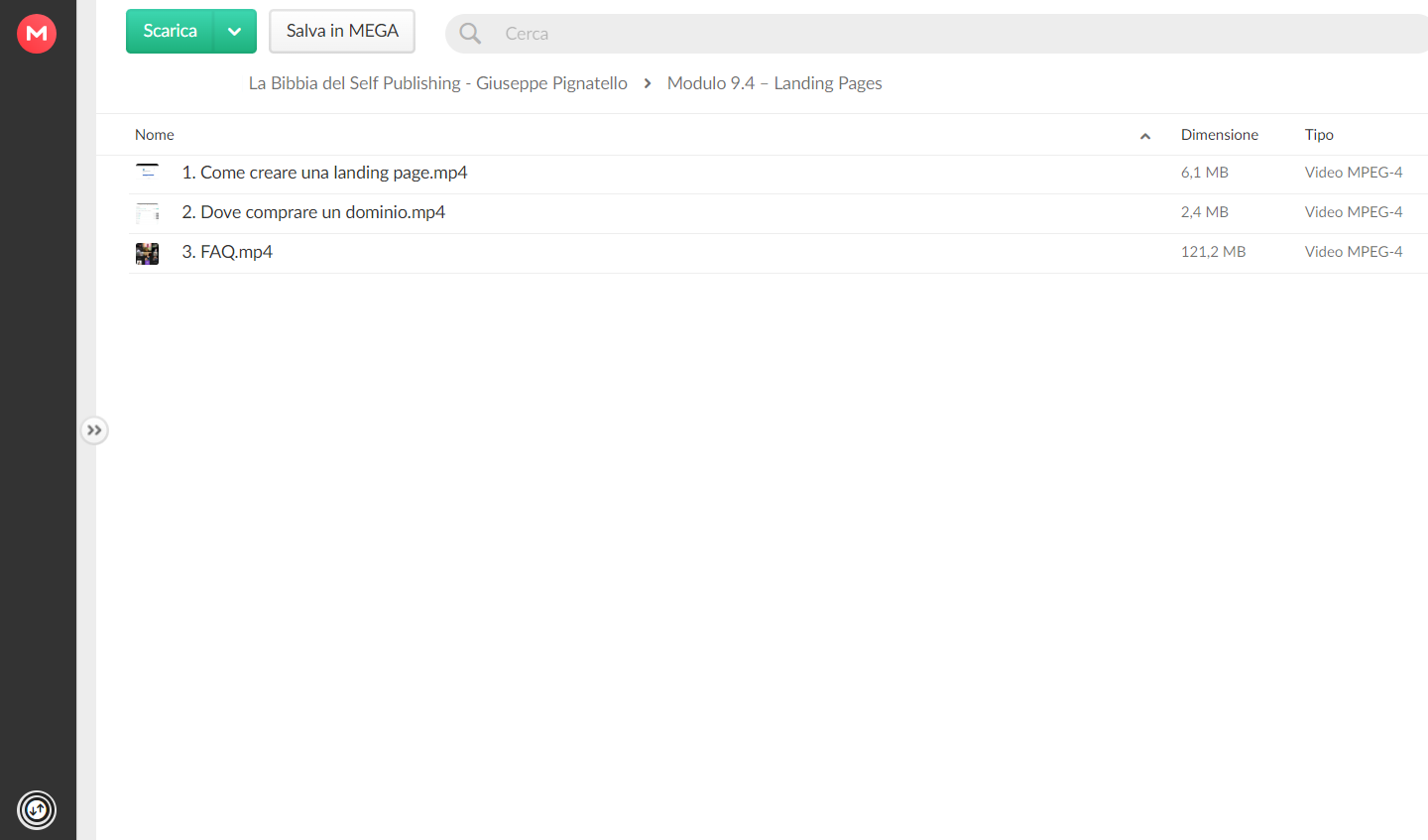Screen dimensions: 1428x840
Task: Select 2. Dove comprare un dominio.mp4
Action: click(x=778, y=214)
